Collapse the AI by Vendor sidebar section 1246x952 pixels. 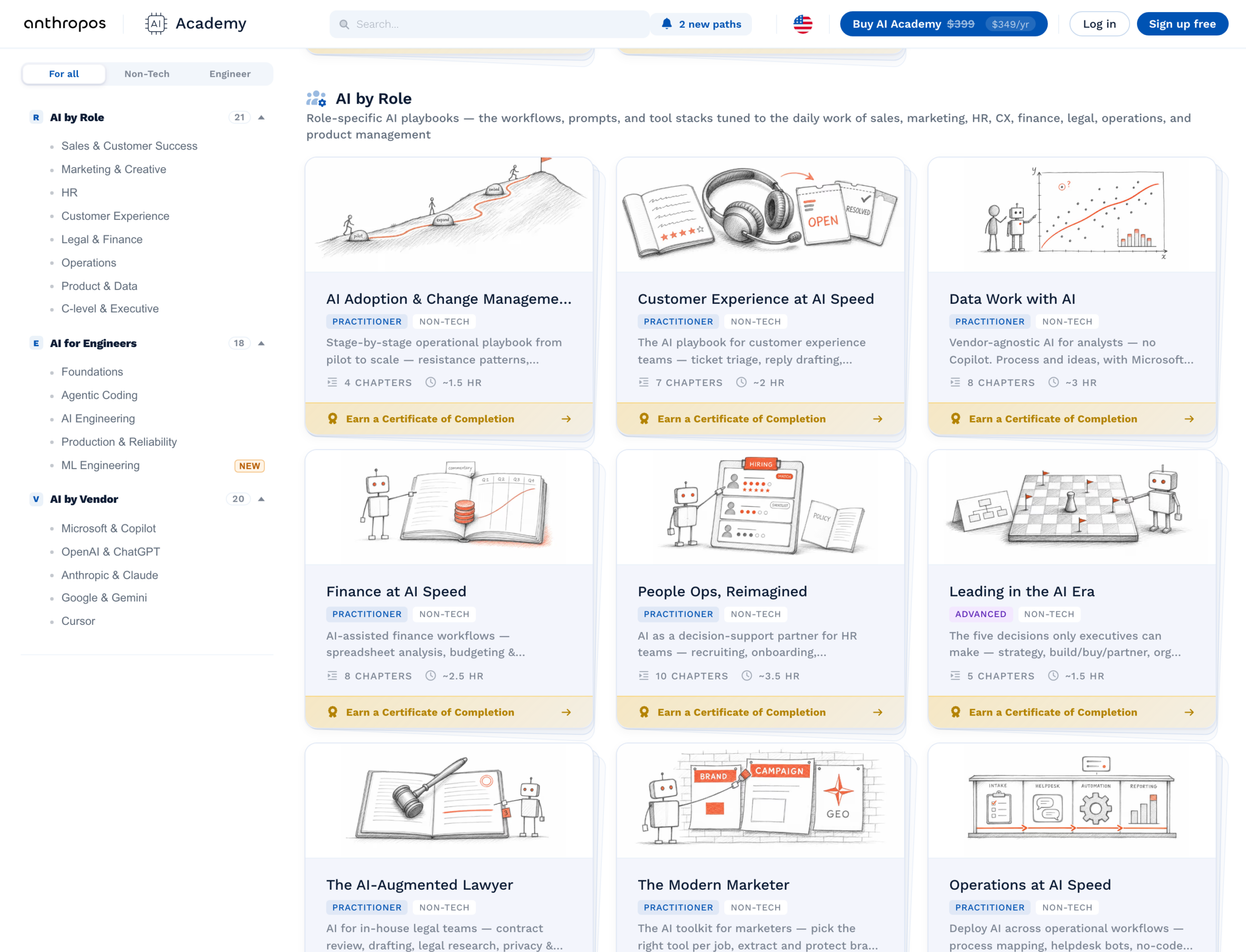(x=261, y=499)
